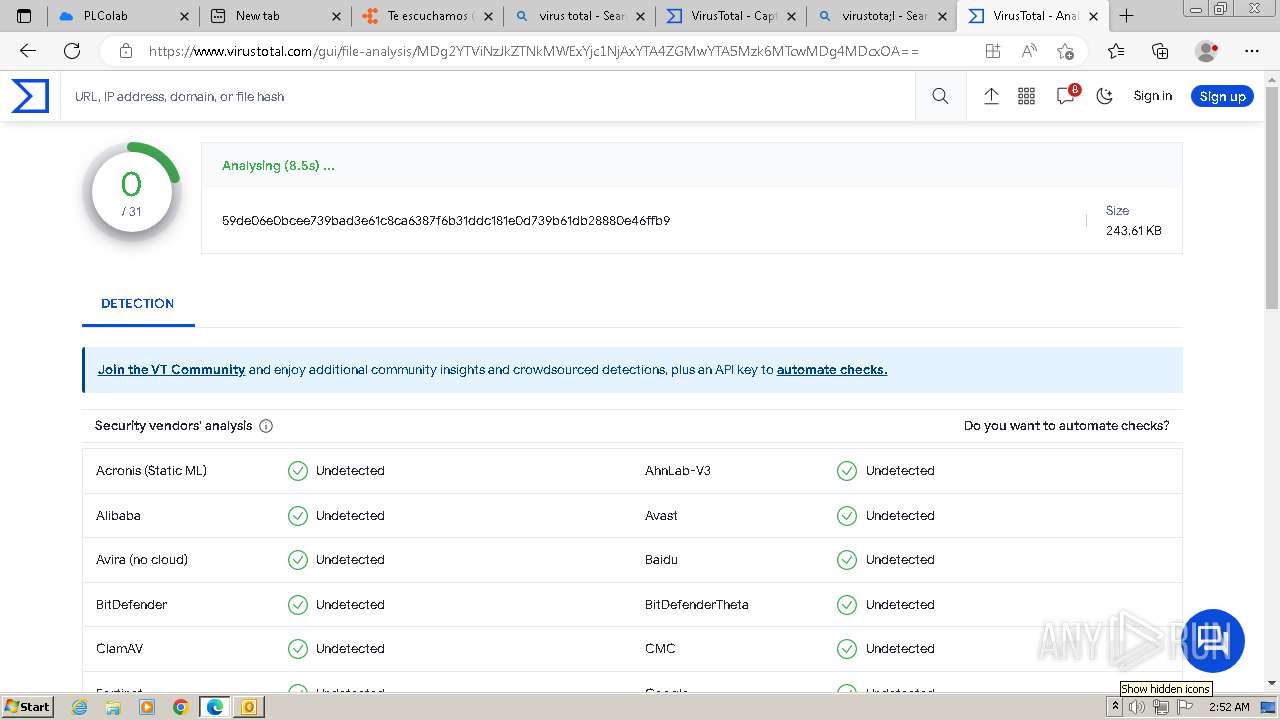
Task: Toggle dark mode moon icon
Action: (1105, 96)
